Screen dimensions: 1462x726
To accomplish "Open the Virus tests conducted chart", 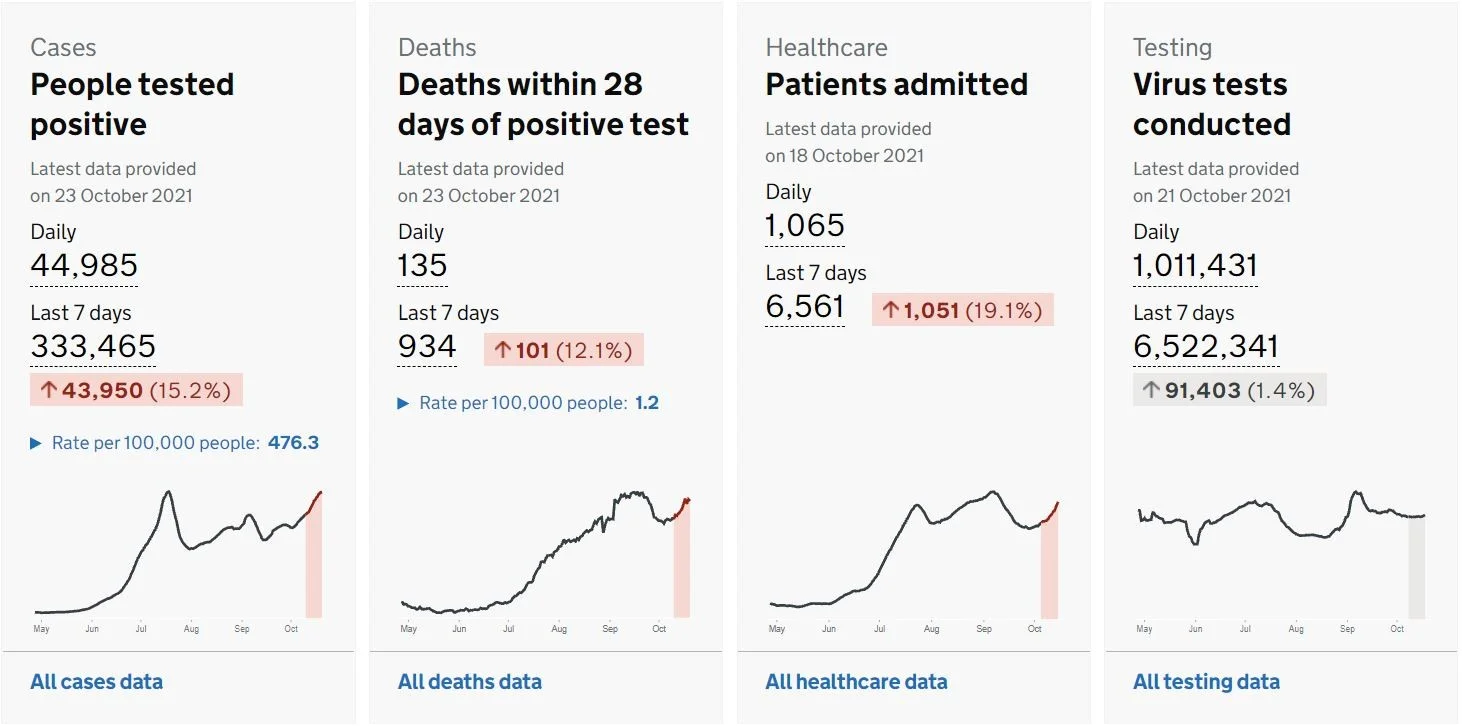I will coord(1281,560).
